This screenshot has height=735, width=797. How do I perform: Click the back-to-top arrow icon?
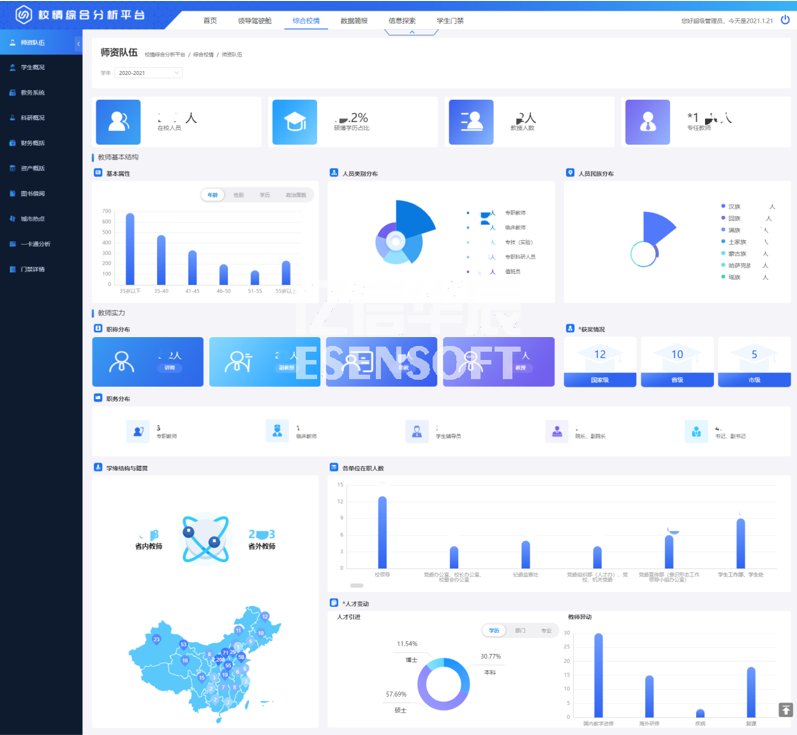(785, 710)
